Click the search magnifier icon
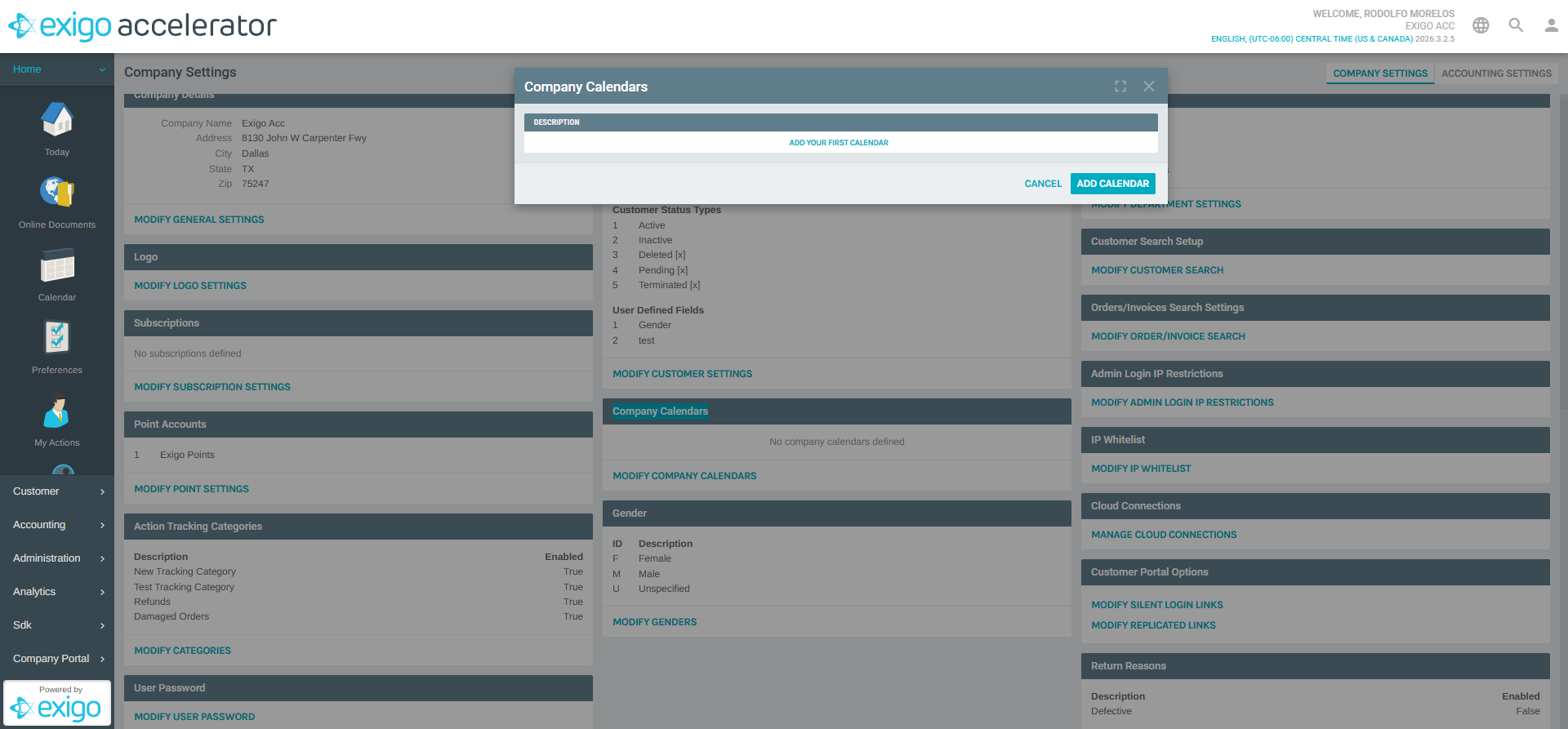This screenshot has width=1568, height=729. 1516,25
